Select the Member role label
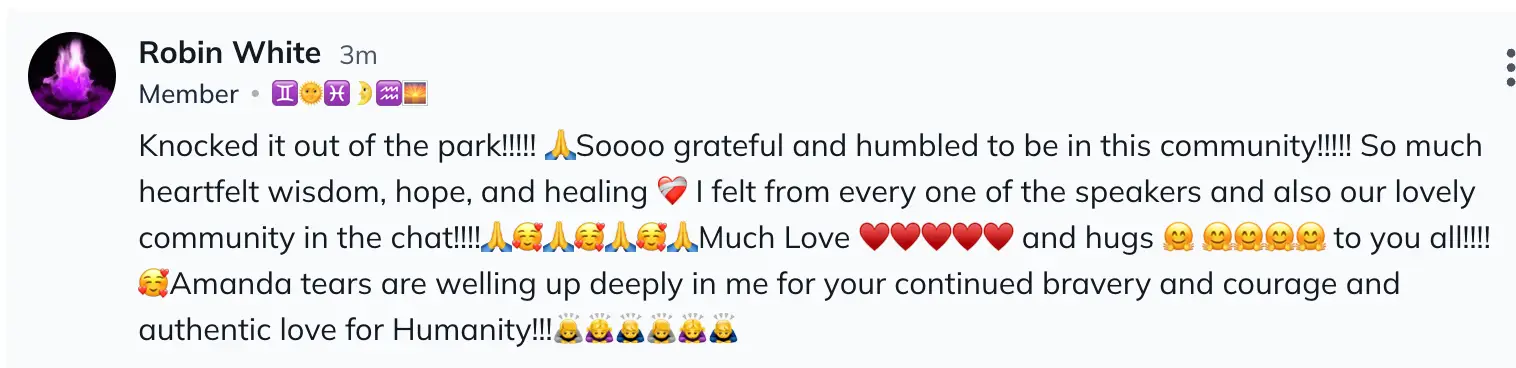Viewport: 1516px width, 368px height. [189, 95]
